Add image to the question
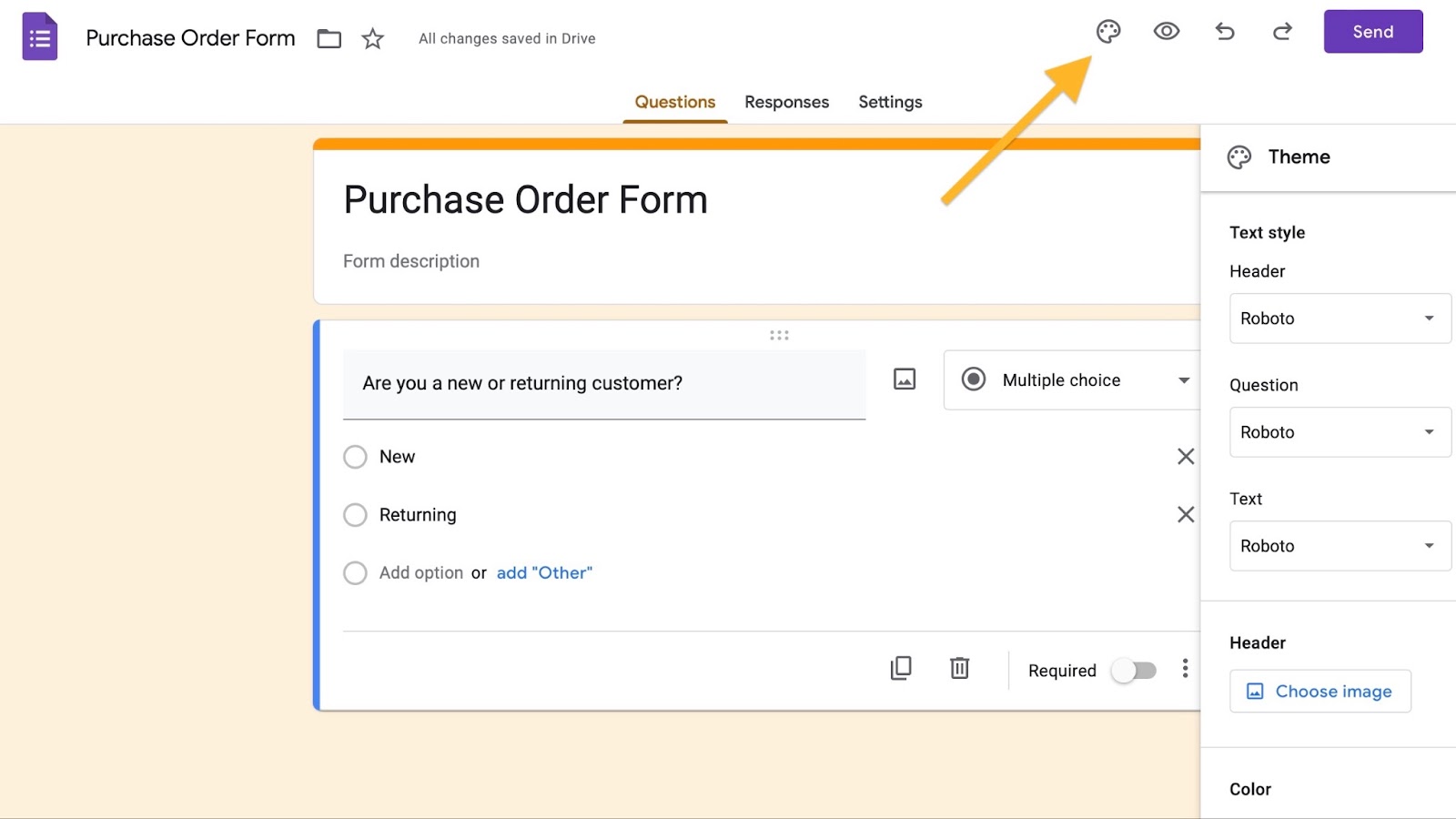 (905, 379)
